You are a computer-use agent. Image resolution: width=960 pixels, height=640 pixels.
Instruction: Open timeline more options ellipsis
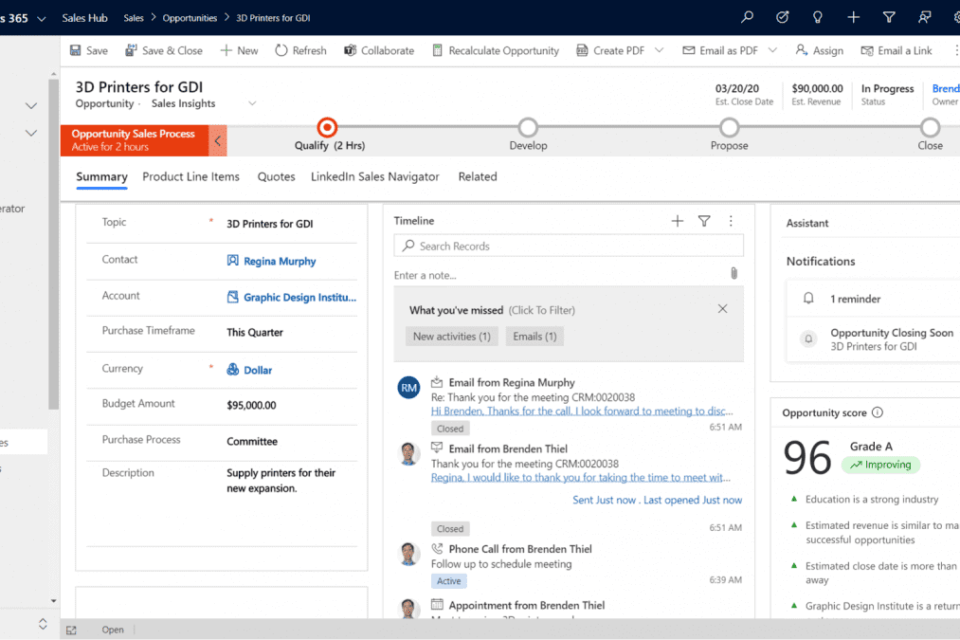731,221
